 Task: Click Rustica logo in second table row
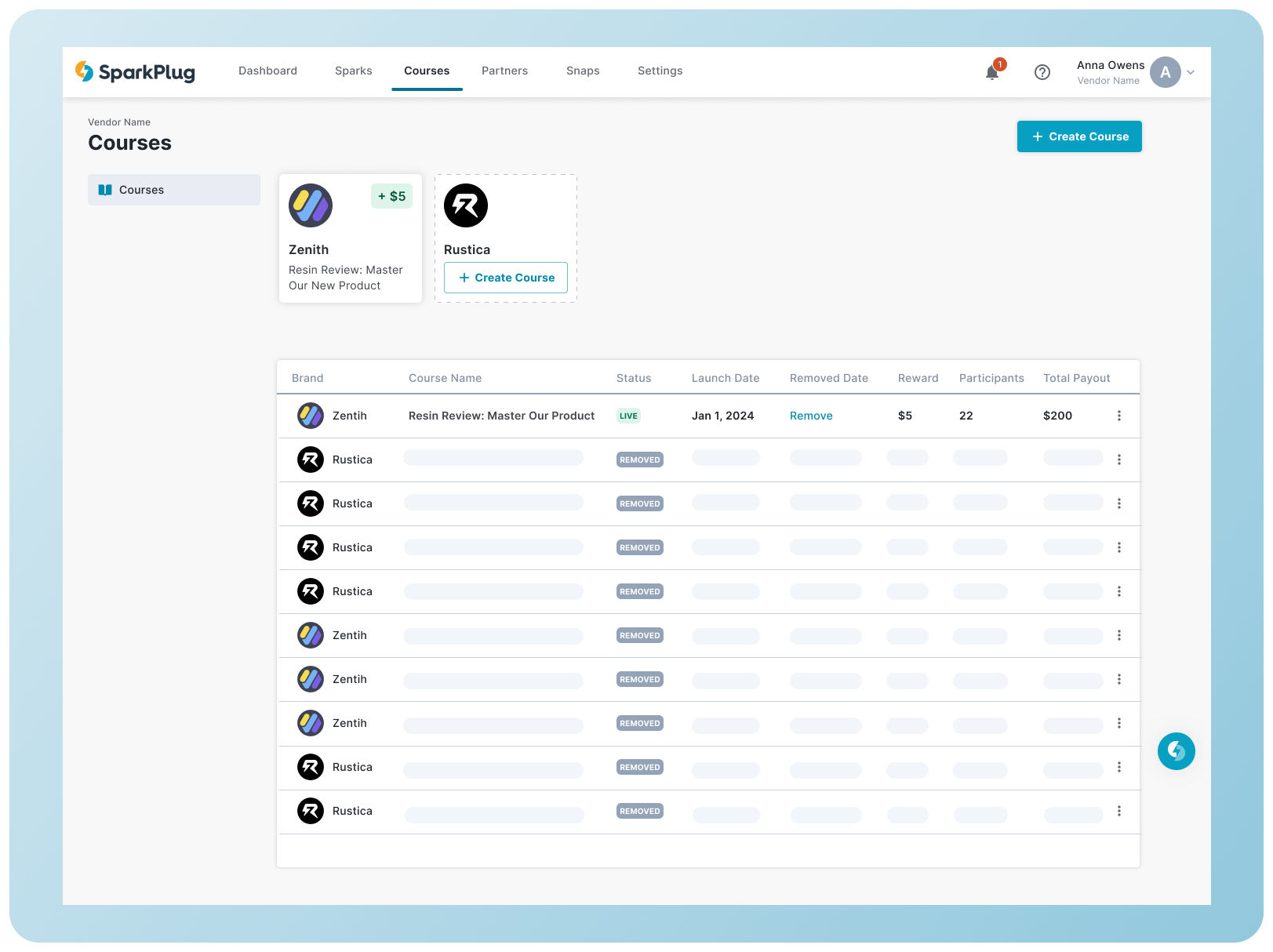pos(311,460)
